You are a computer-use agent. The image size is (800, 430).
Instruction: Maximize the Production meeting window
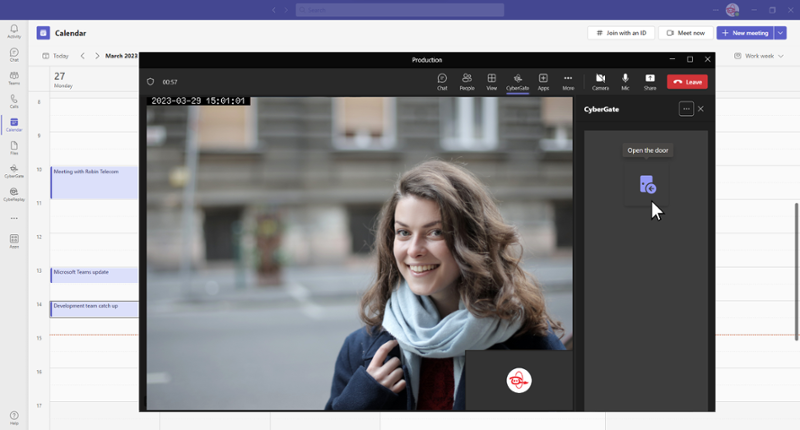click(690, 59)
